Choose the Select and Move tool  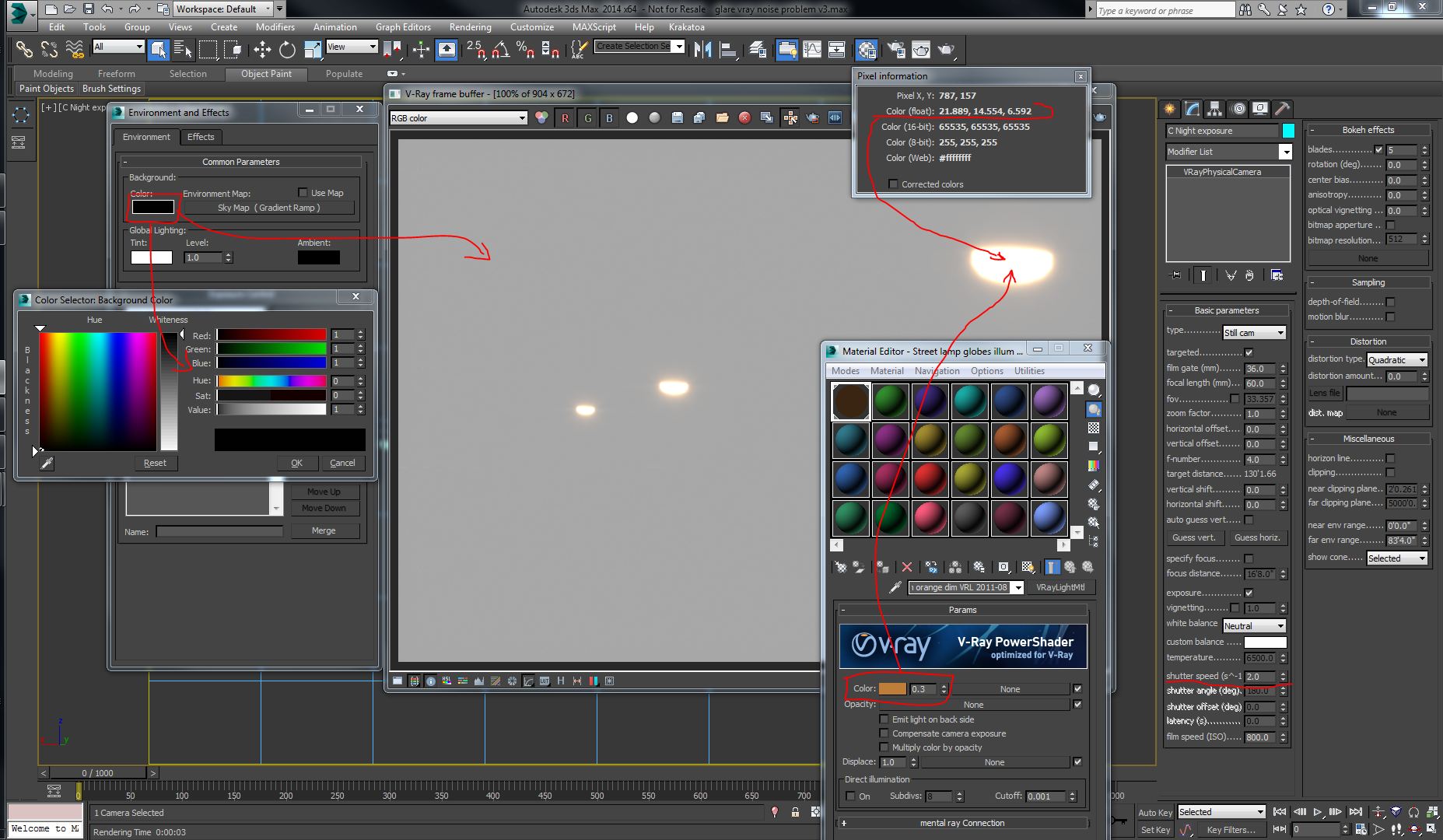click(x=262, y=50)
